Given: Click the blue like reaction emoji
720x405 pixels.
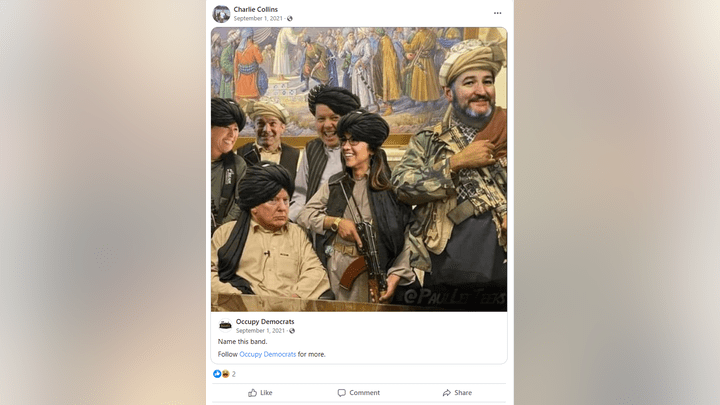Looking at the screenshot, I should pos(217,374).
